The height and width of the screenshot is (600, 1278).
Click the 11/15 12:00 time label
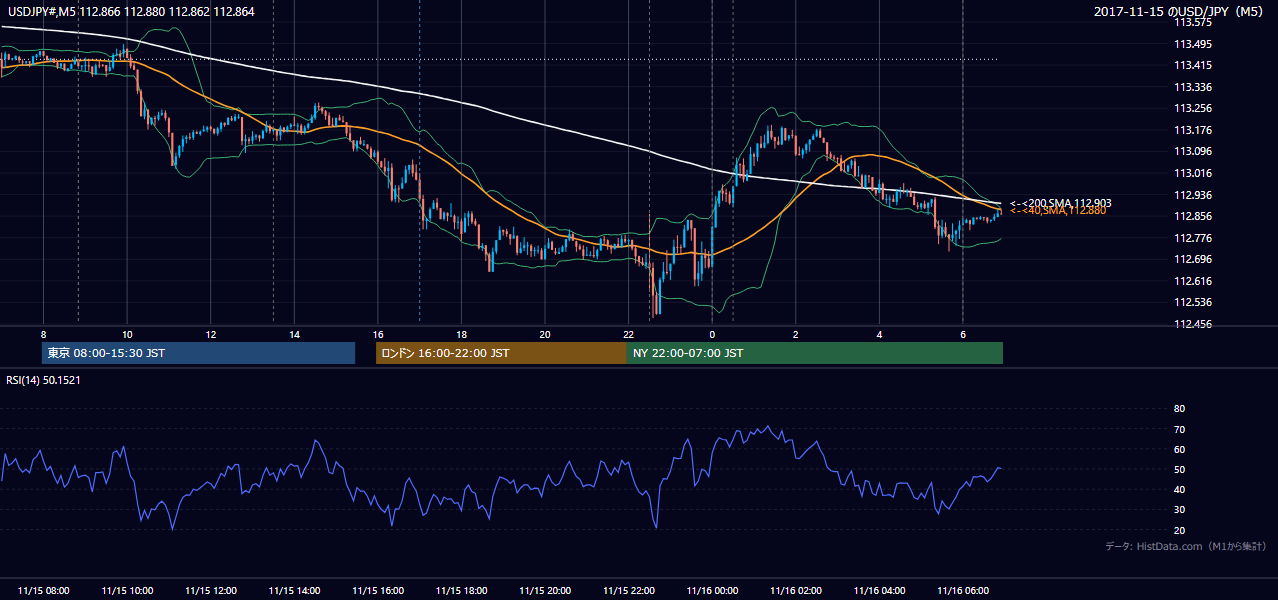[x=210, y=591]
